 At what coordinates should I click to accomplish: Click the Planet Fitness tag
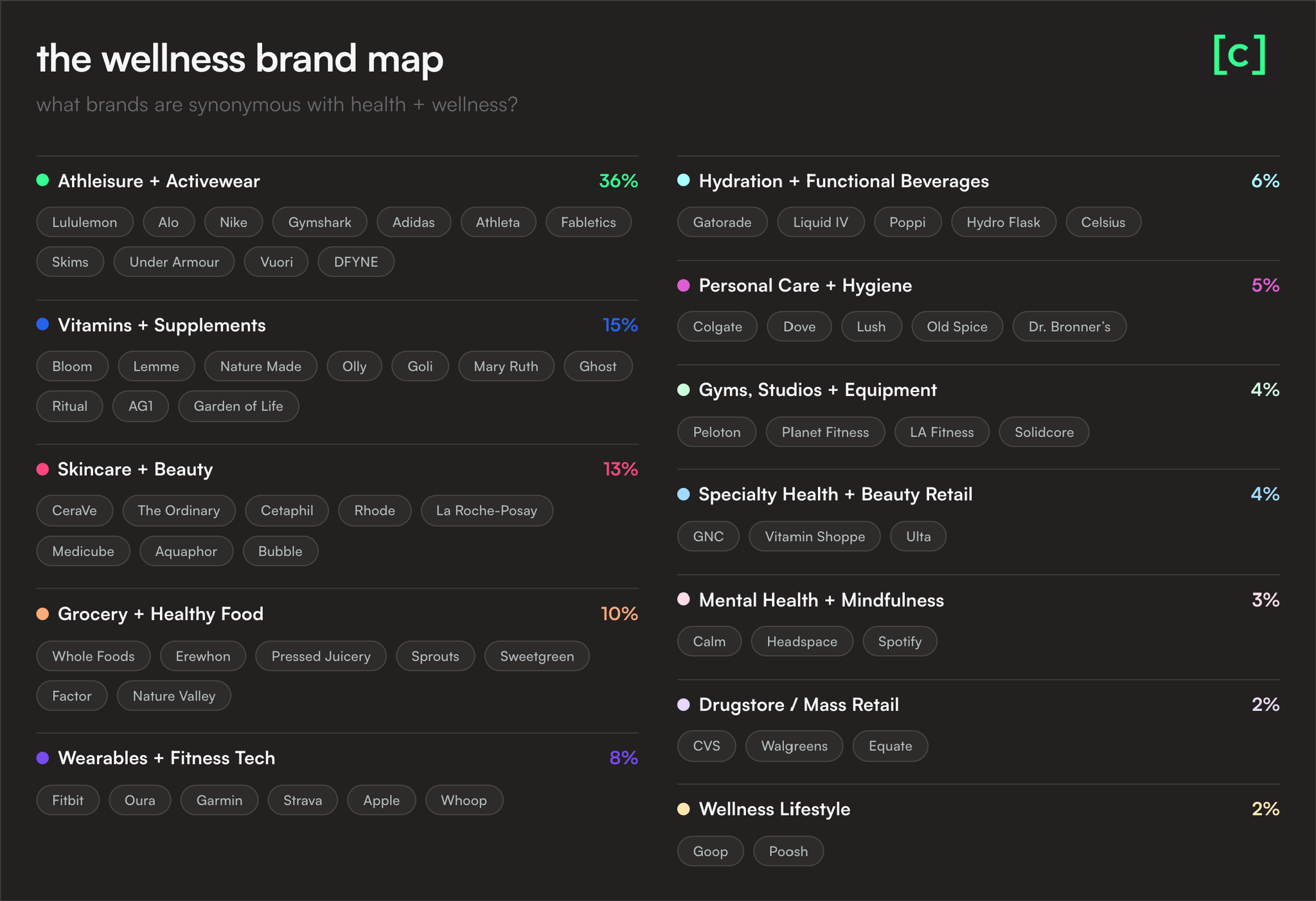[826, 432]
